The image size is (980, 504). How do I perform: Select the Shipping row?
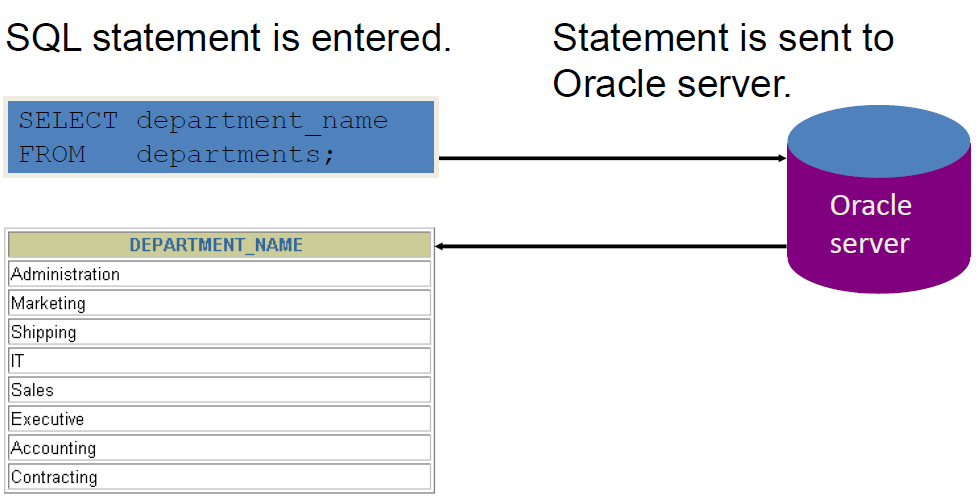pyautogui.click(x=219, y=332)
